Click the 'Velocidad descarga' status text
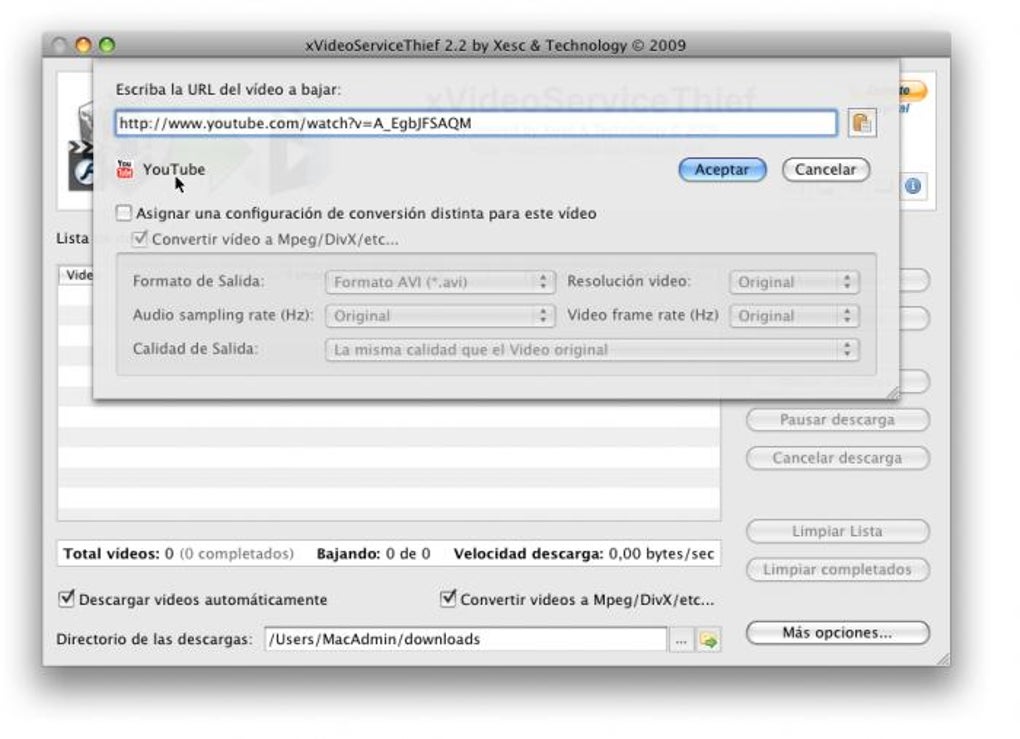The width and height of the screenshot is (1020, 739). [x=584, y=554]
